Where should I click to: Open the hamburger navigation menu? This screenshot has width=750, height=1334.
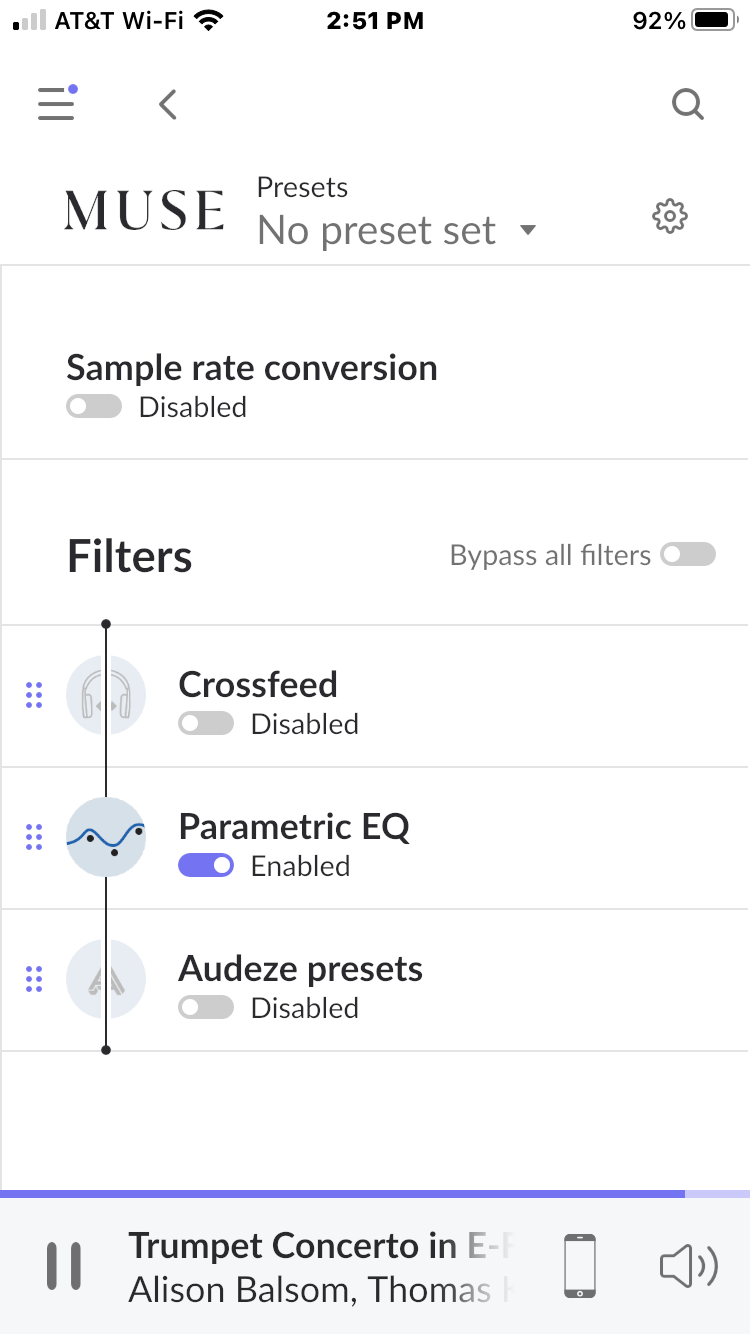pyautogui.click(x=57, y=104)
